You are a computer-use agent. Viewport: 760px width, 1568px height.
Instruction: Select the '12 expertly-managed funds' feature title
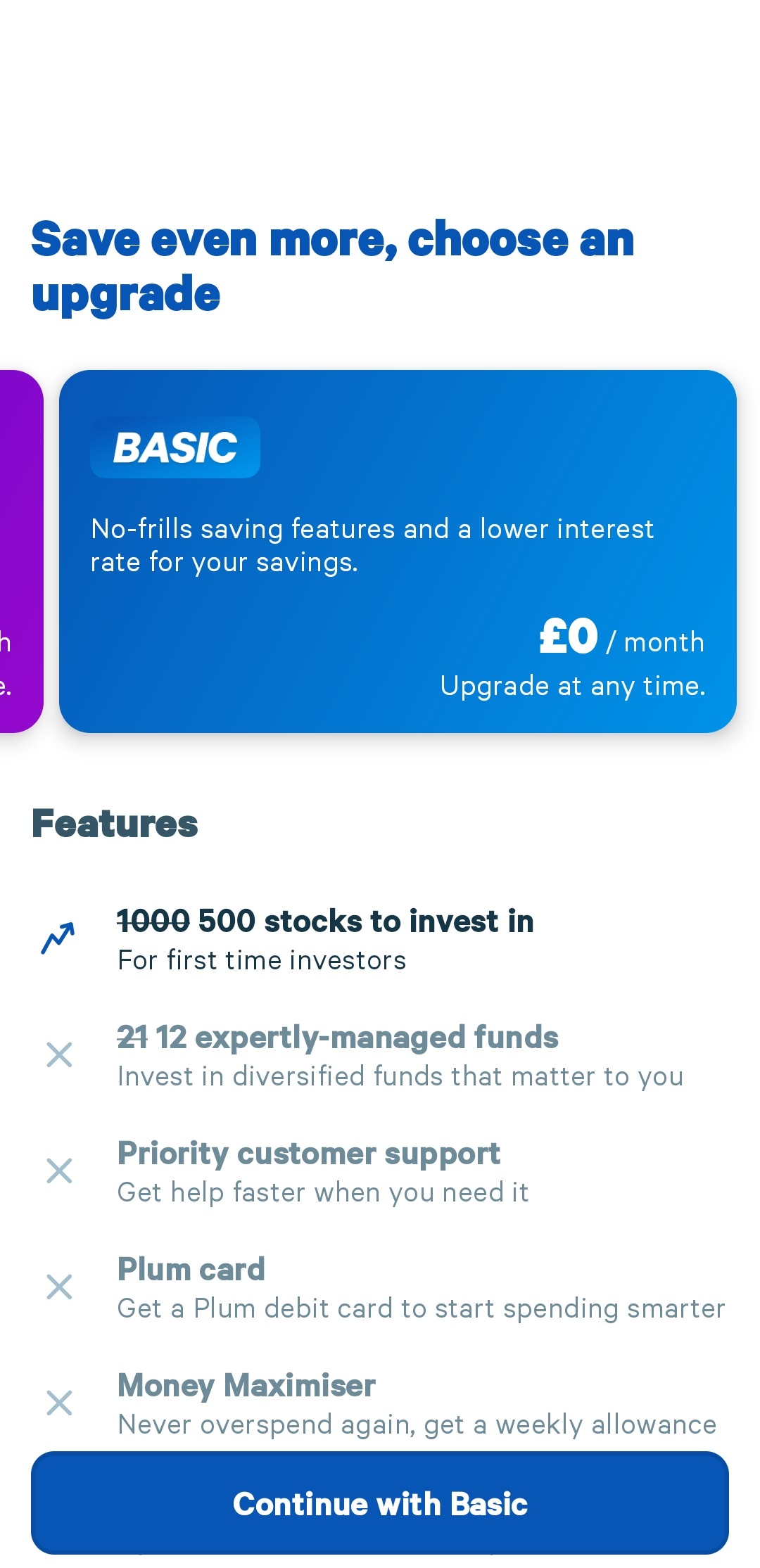pos(338,1037)
